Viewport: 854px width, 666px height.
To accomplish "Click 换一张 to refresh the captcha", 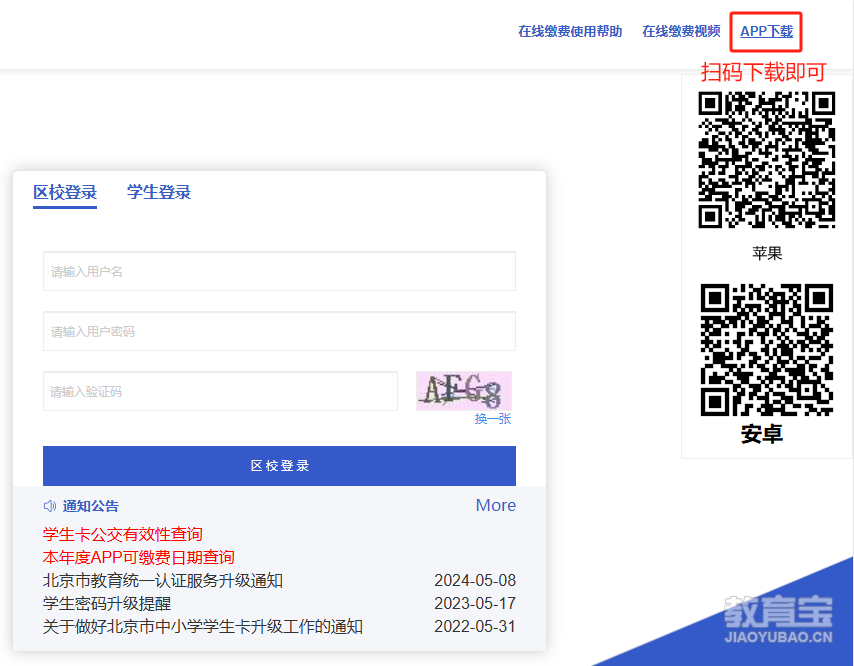I will pos(493,419).
